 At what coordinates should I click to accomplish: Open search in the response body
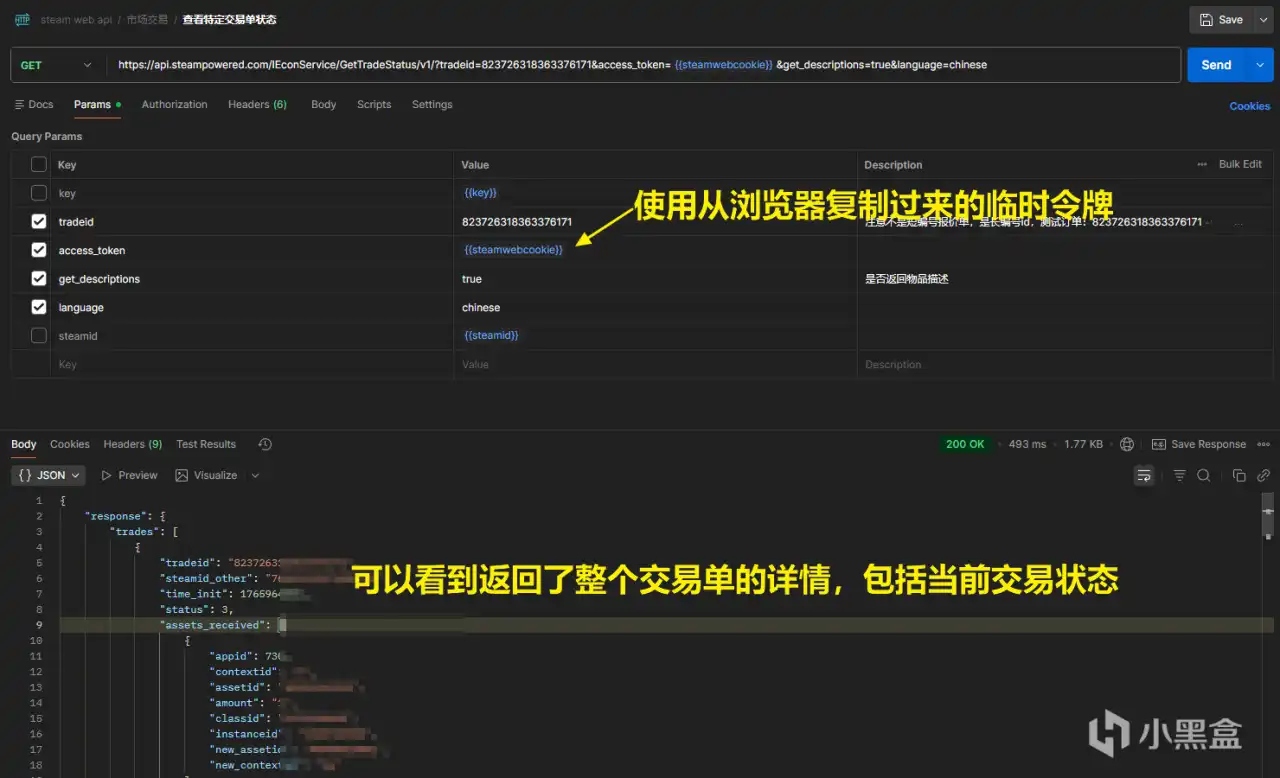[1203, 476]
